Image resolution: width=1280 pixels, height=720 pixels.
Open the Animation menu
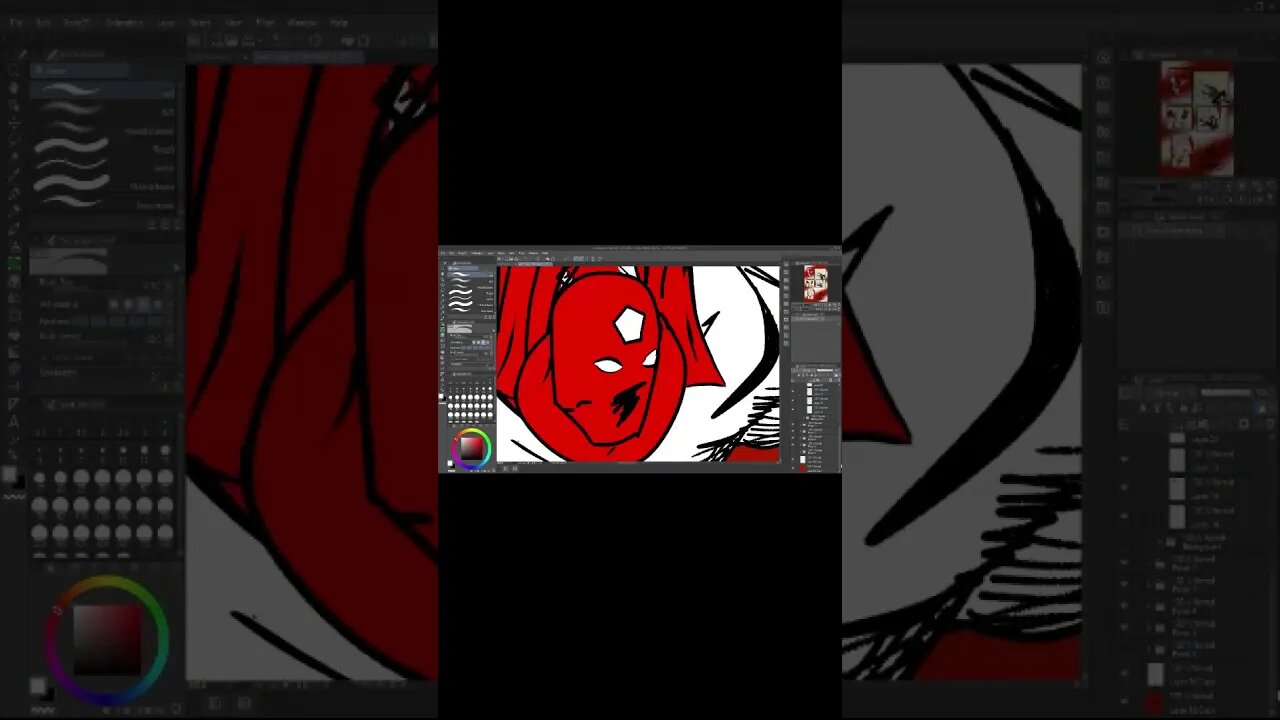tap(124, 22)
